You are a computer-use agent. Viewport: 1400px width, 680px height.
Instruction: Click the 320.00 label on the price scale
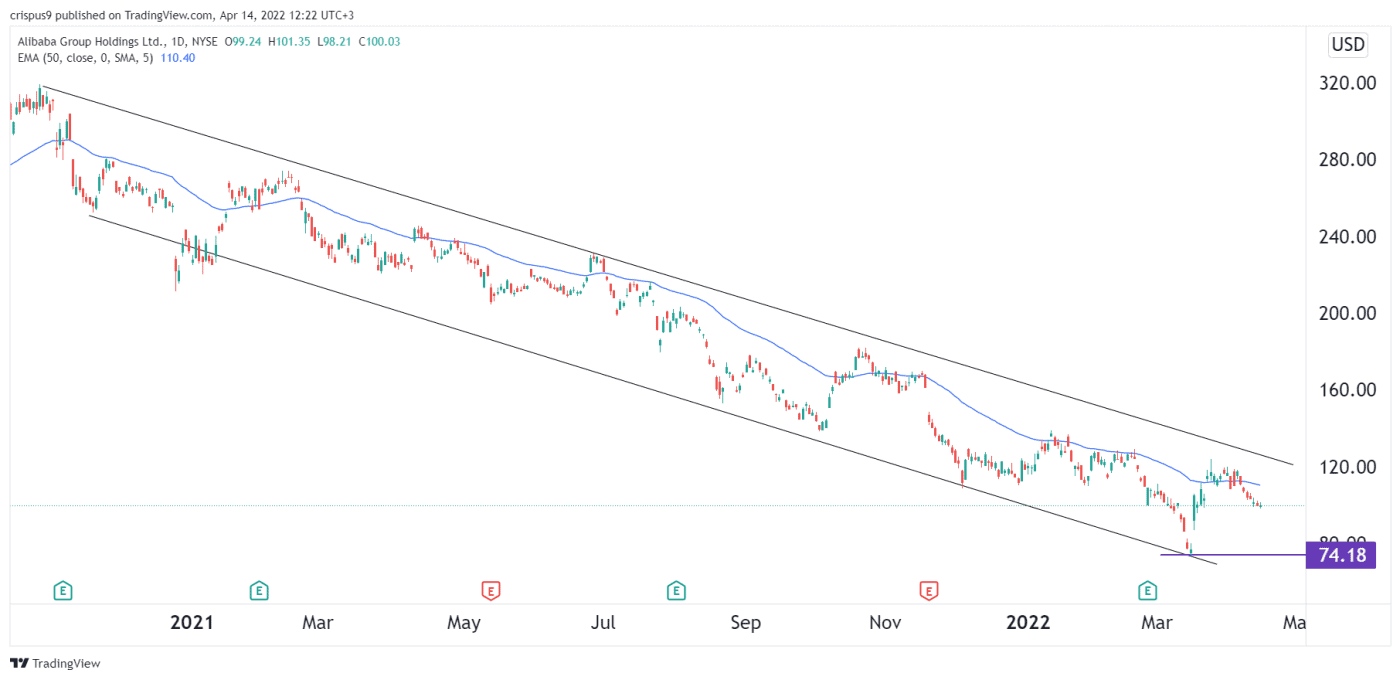coord(1348,84)
